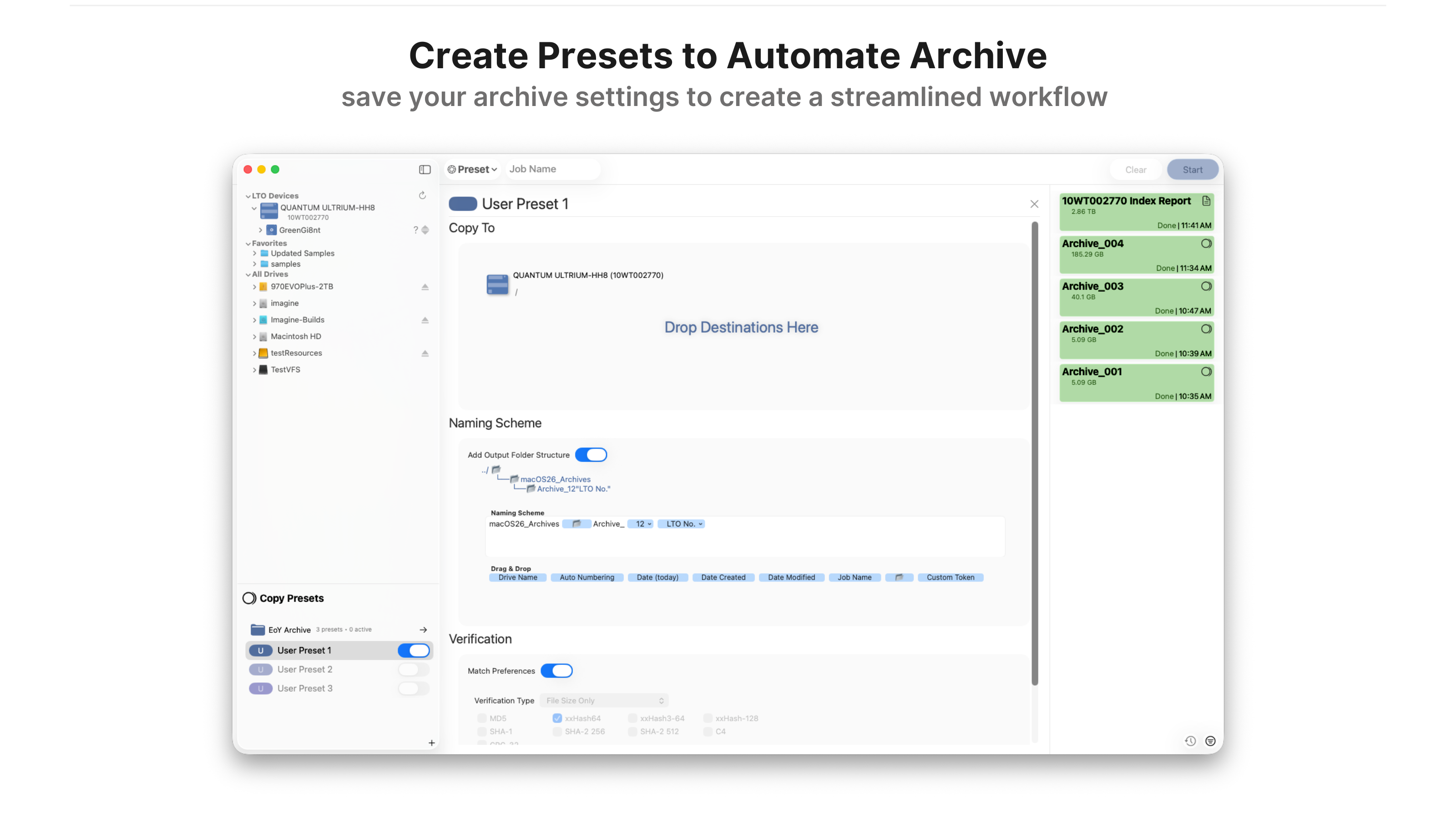Turn off Match Preferences switch
Viewport: 1456px width, 819px height.
pos(556,671)
